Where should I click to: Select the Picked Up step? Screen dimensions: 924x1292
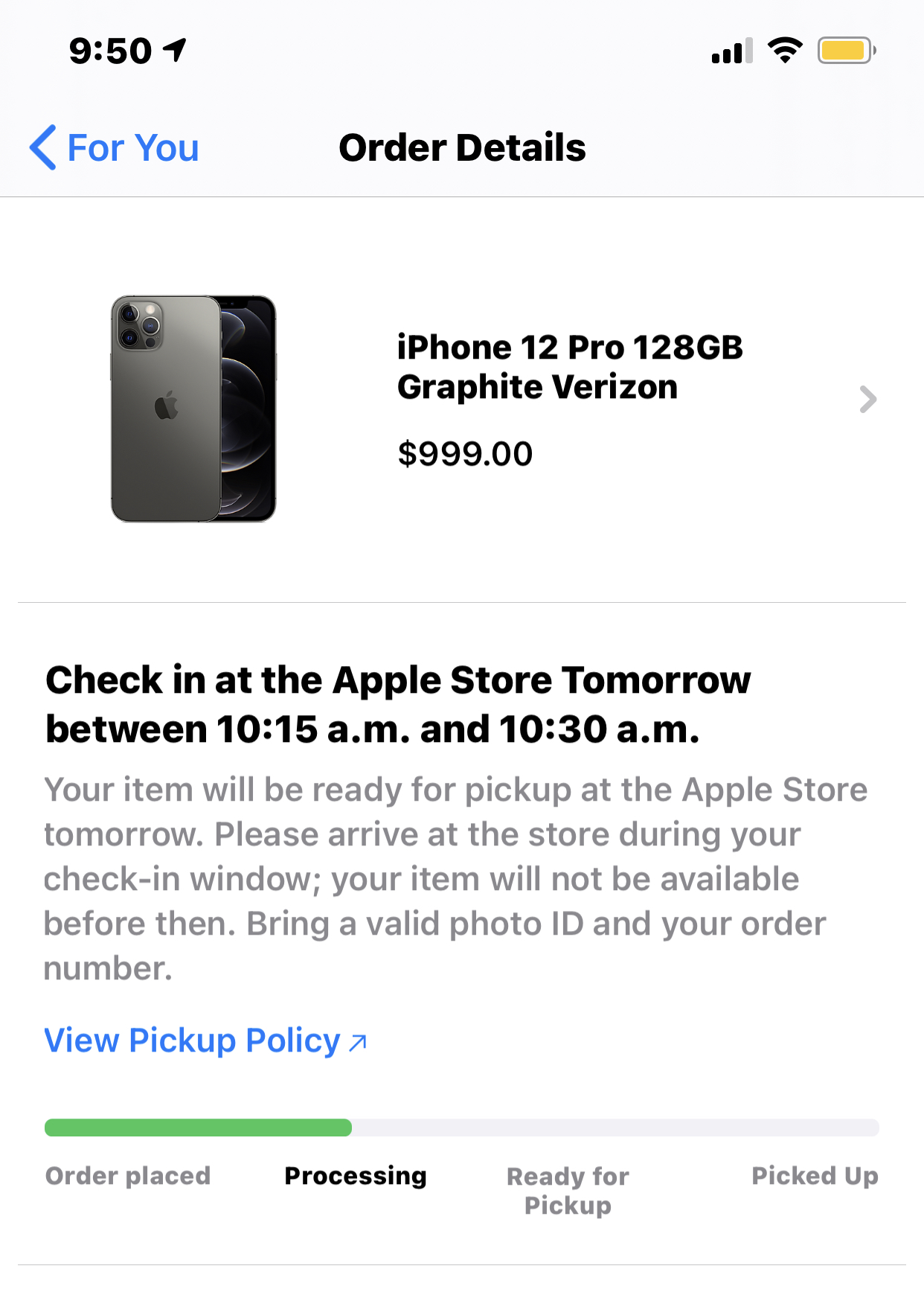tap(815, 1176)
